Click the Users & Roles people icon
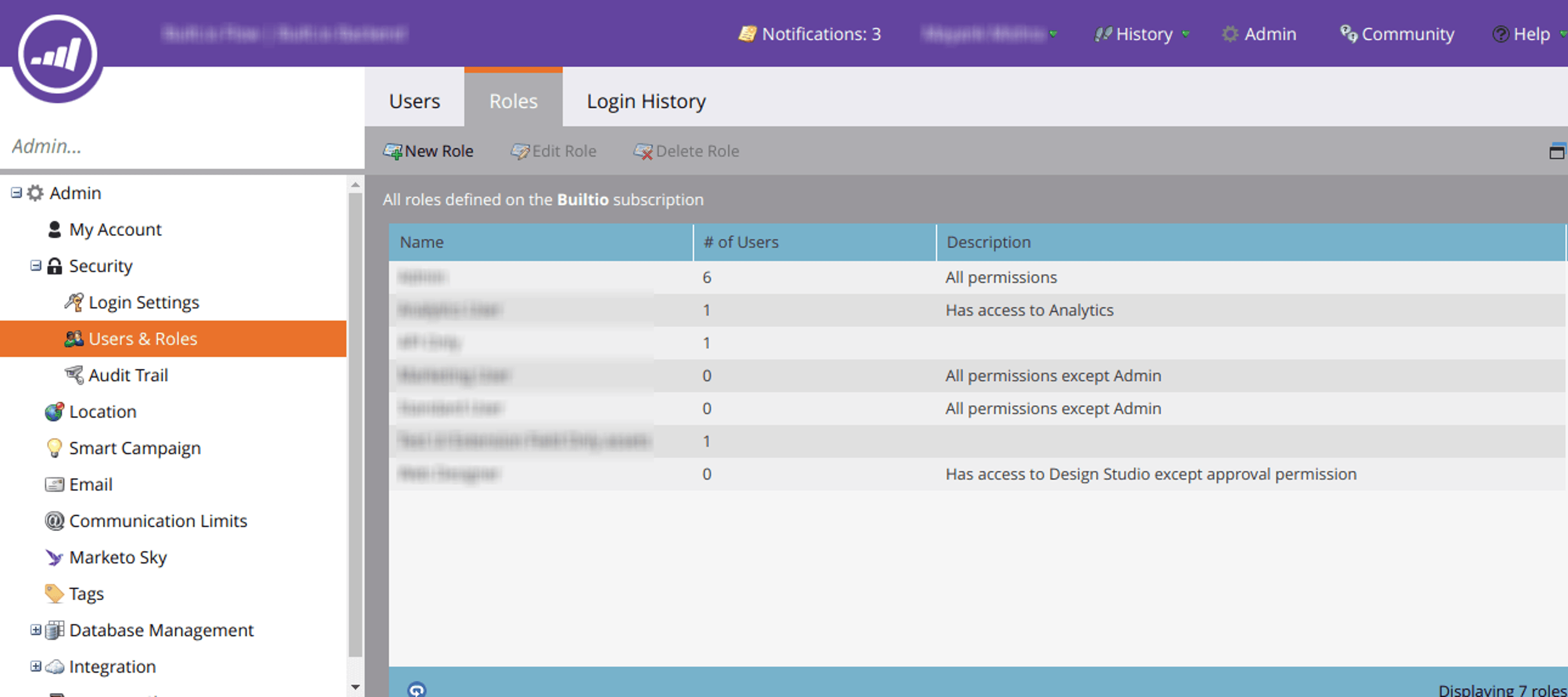1568x697 pixels. [x=73, y=339]
